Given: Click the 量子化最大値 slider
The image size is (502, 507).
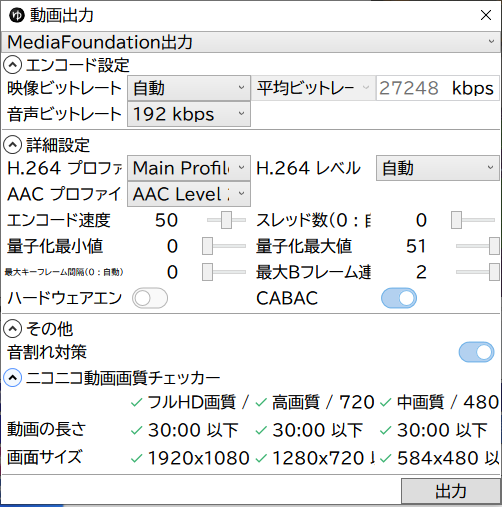Looking at the screenshot, I should 477,246.
